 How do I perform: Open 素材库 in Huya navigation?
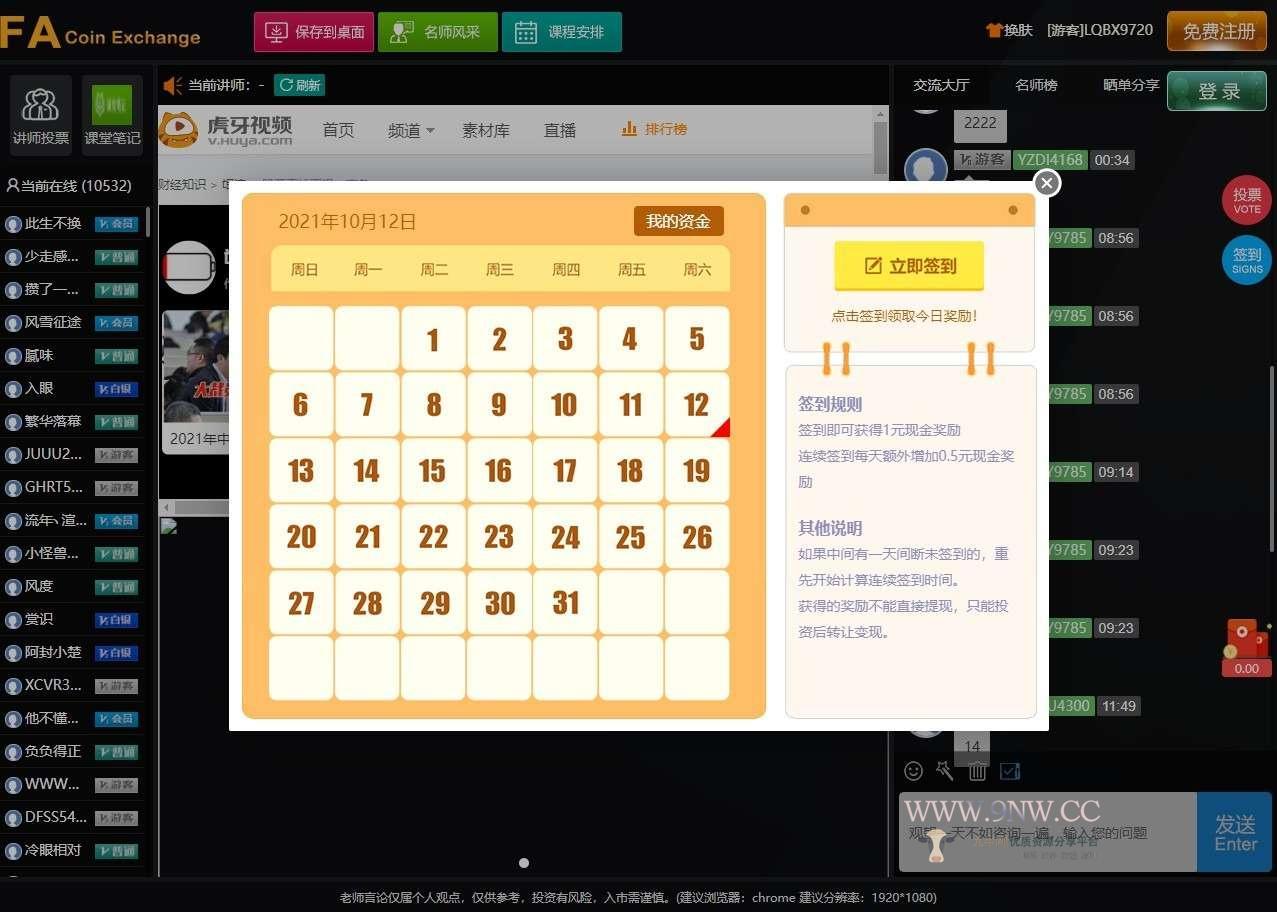point(486,130)
